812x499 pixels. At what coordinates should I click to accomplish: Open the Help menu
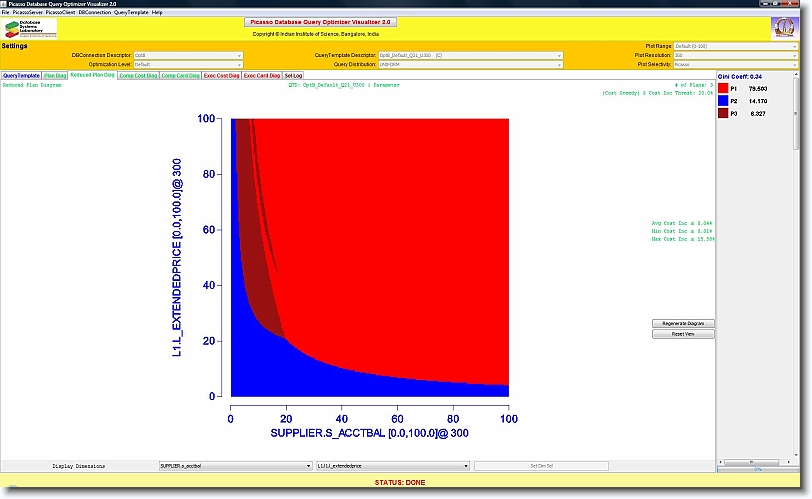157,12
